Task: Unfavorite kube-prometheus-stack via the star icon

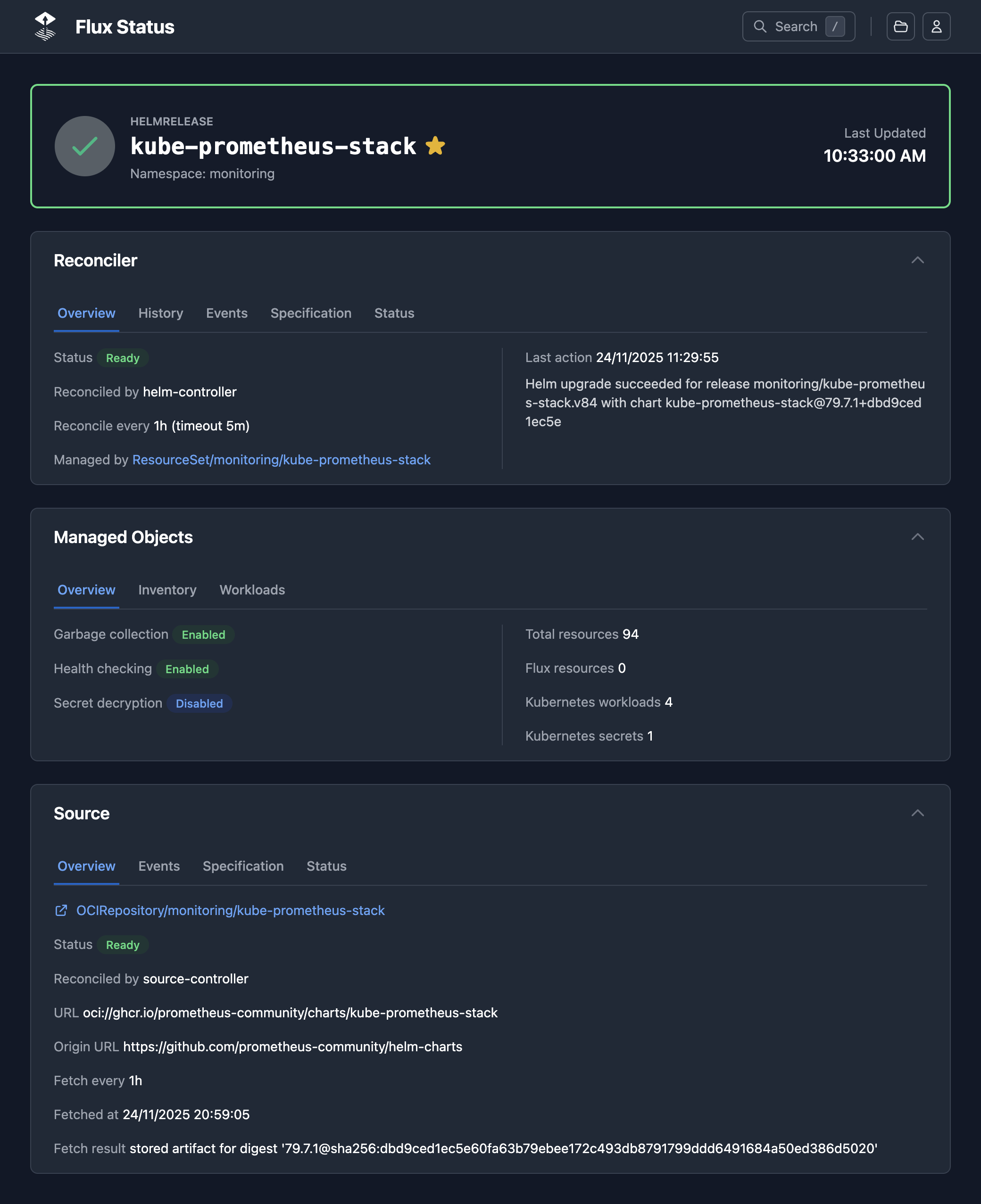Action: tap(435, 146)
